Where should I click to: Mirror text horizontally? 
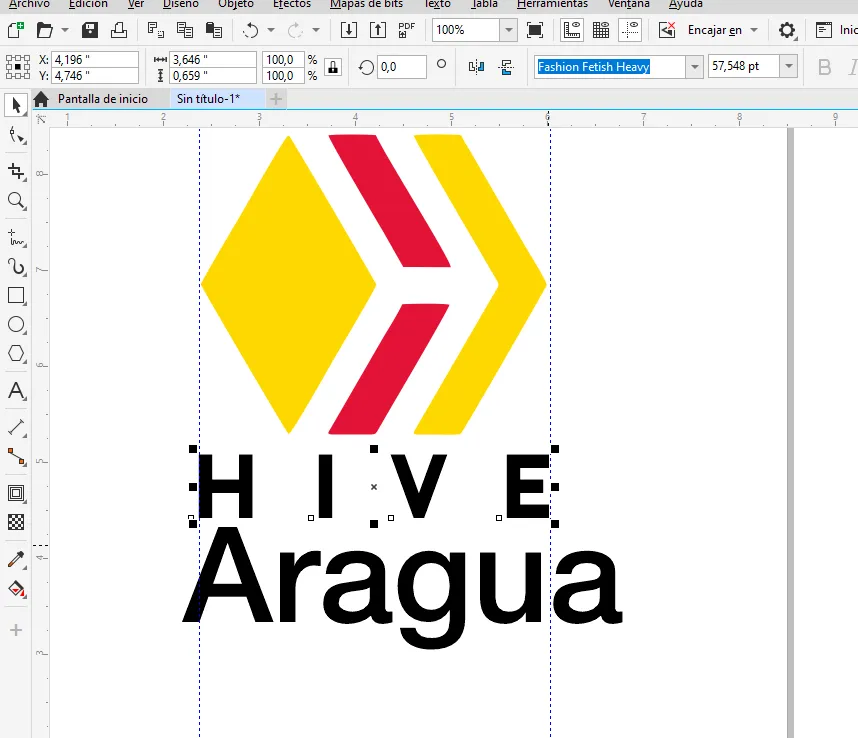point(477,67)
